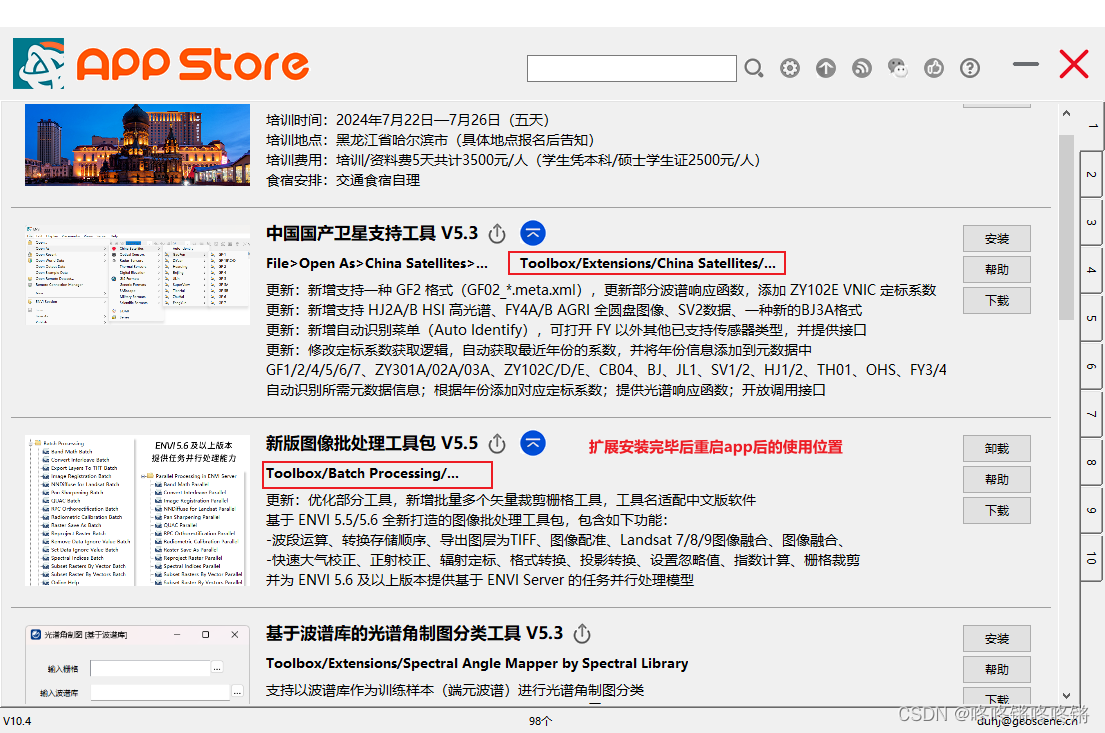Screen dimensions: 1105x733
Task: Switch to page tab 10
Action: (x=1092, y=558)
